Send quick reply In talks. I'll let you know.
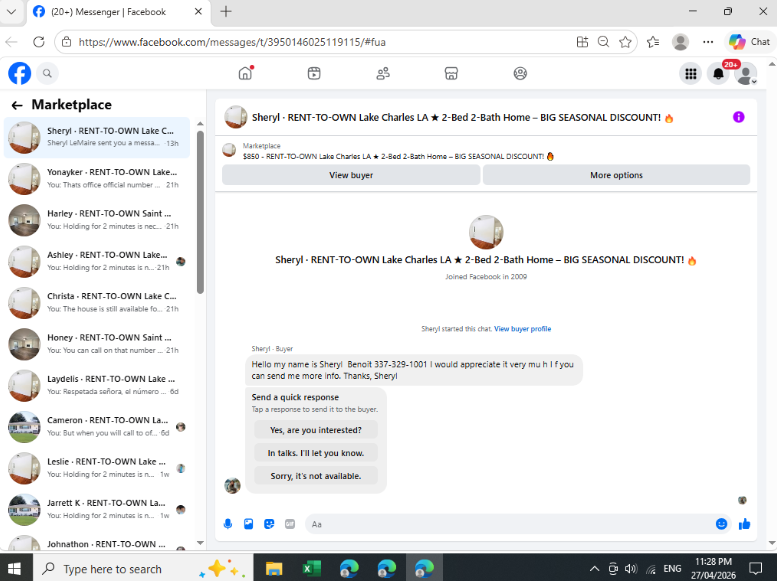The height and width of the screenshot is (581, 777). (x=316, y=453)
